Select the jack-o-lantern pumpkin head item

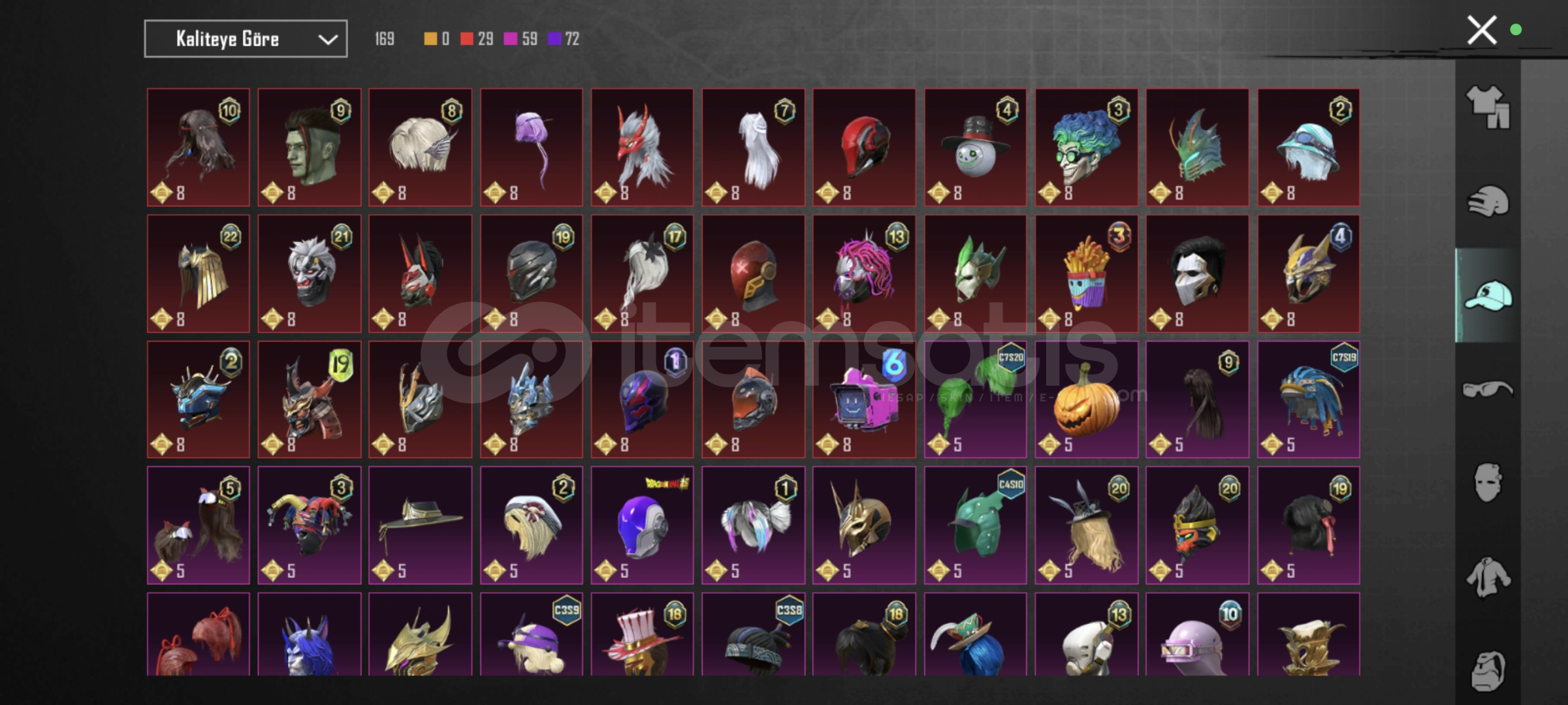click(1086, 399)
